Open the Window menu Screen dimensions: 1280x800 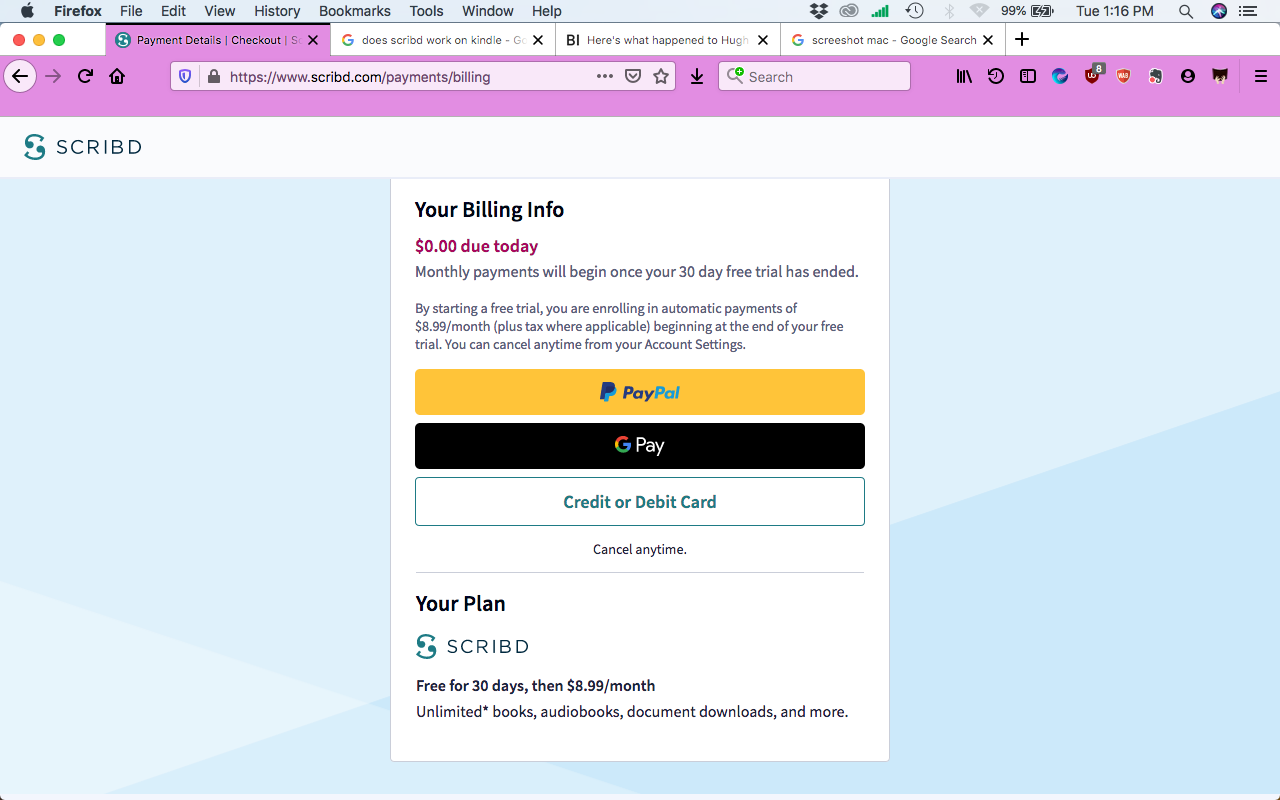click(488, 11)
